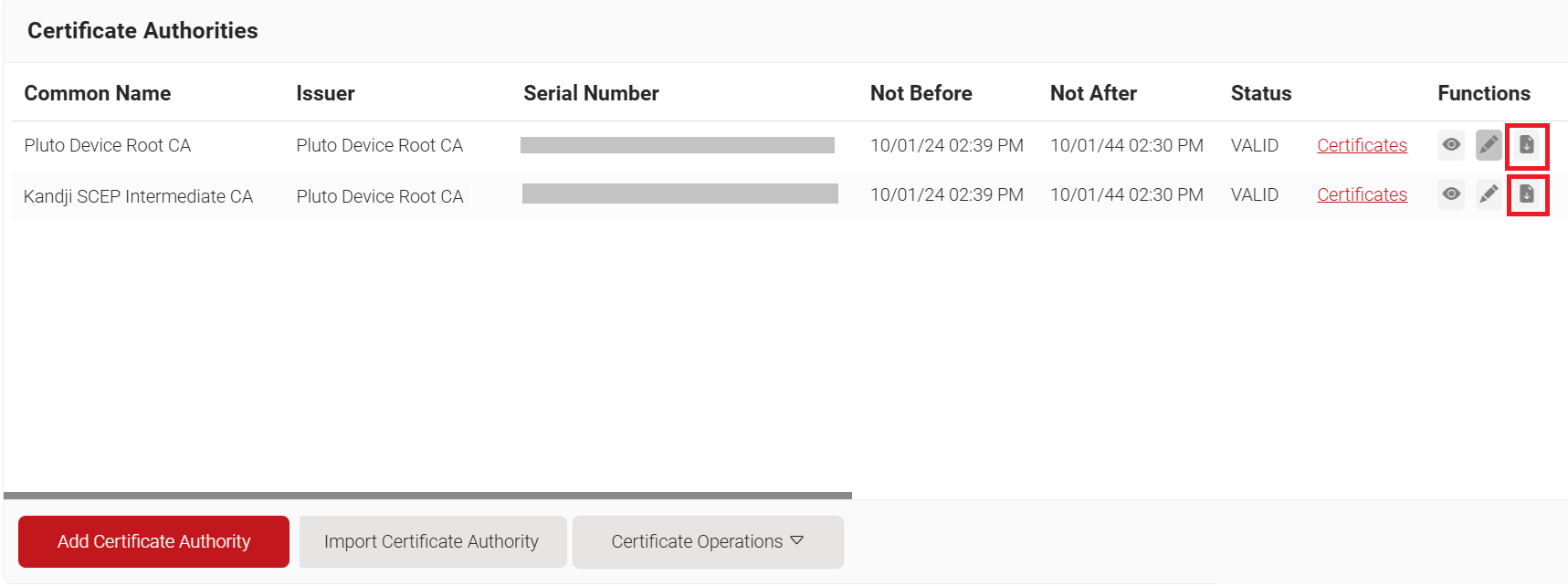The image size is (1568, 586).
Task: Click the horizontal scrollbar below the table
Action: [x=427, y=496]
